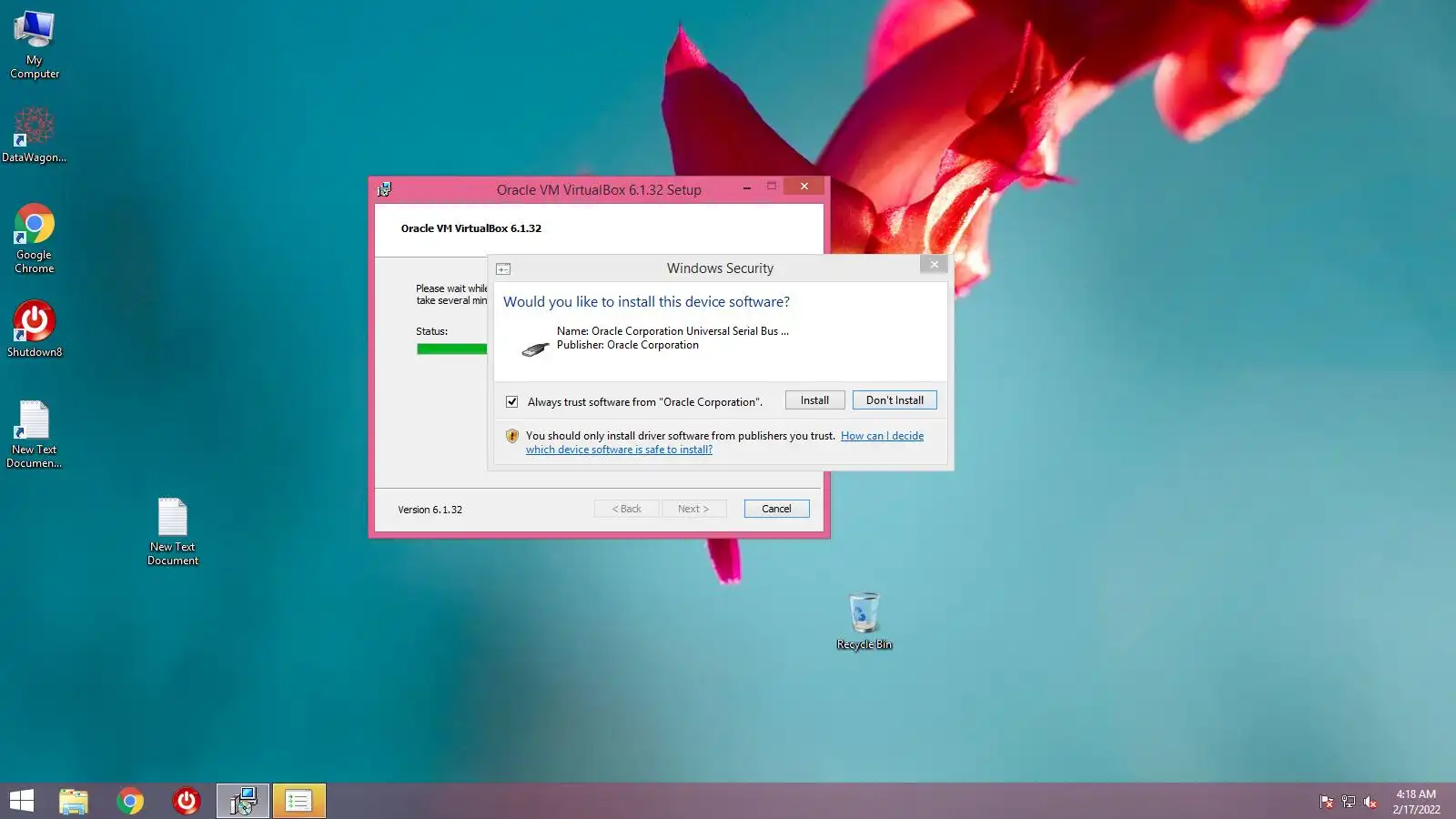This screenshot has width=1456, height=819.
Task: Select the Shutdown8 desktop shortcut
Action: (35, 329)
